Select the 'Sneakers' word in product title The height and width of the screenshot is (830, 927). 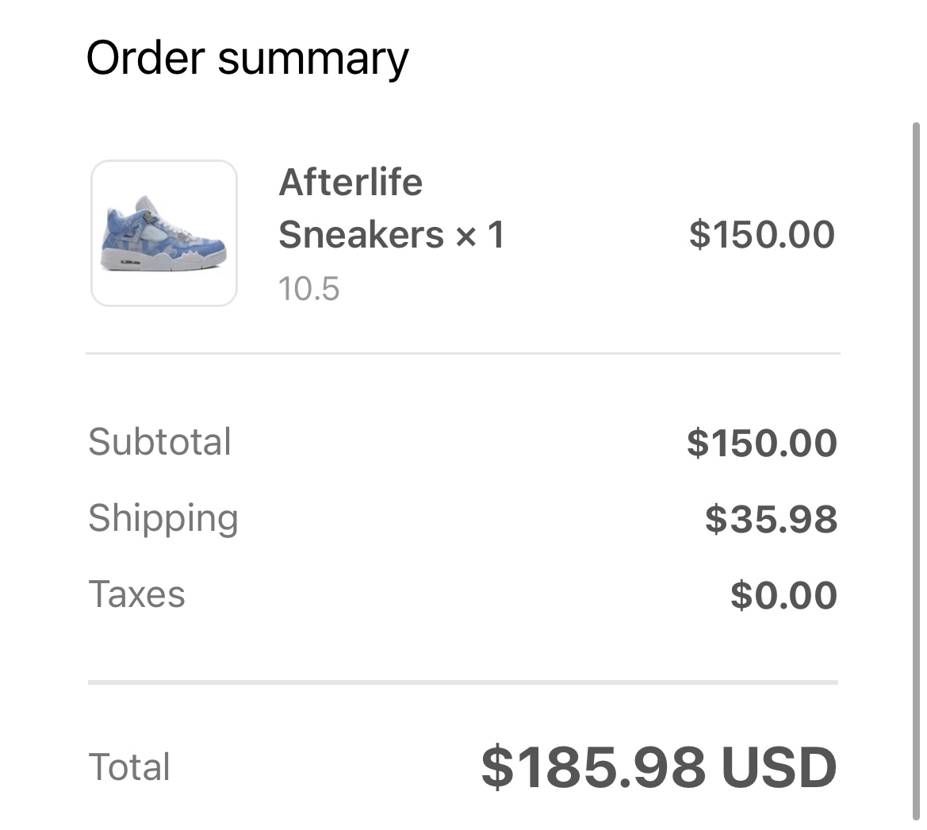point(361,235)
